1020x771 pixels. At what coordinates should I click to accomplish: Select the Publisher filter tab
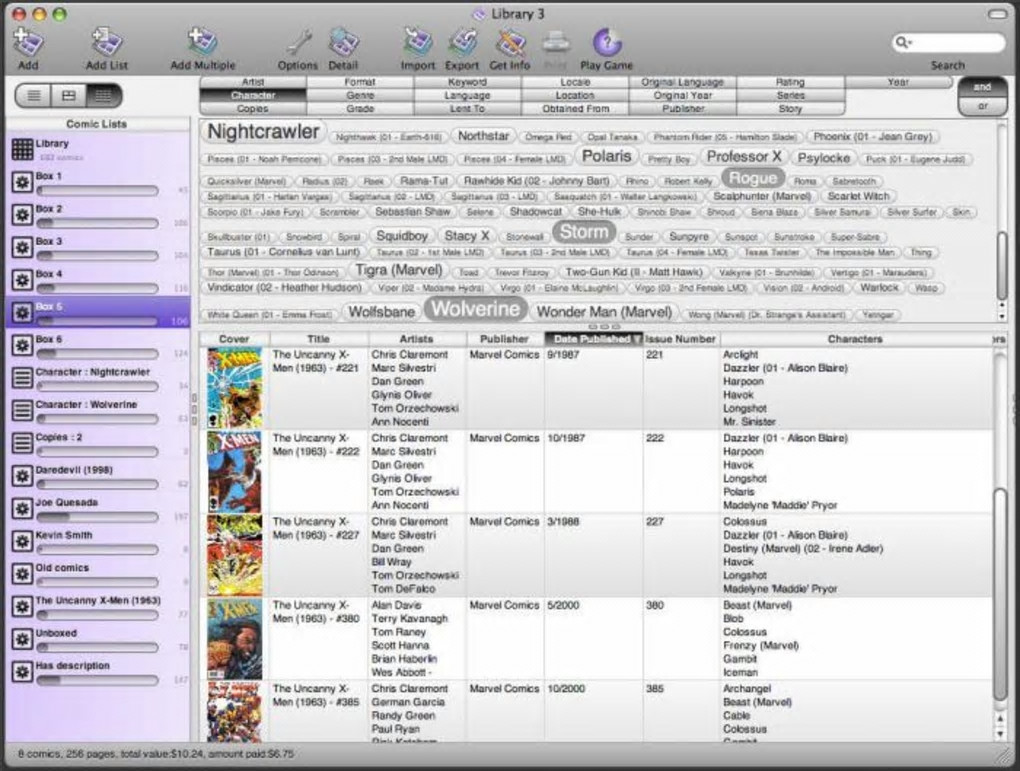pyautogui.click(x=683, y=109)
